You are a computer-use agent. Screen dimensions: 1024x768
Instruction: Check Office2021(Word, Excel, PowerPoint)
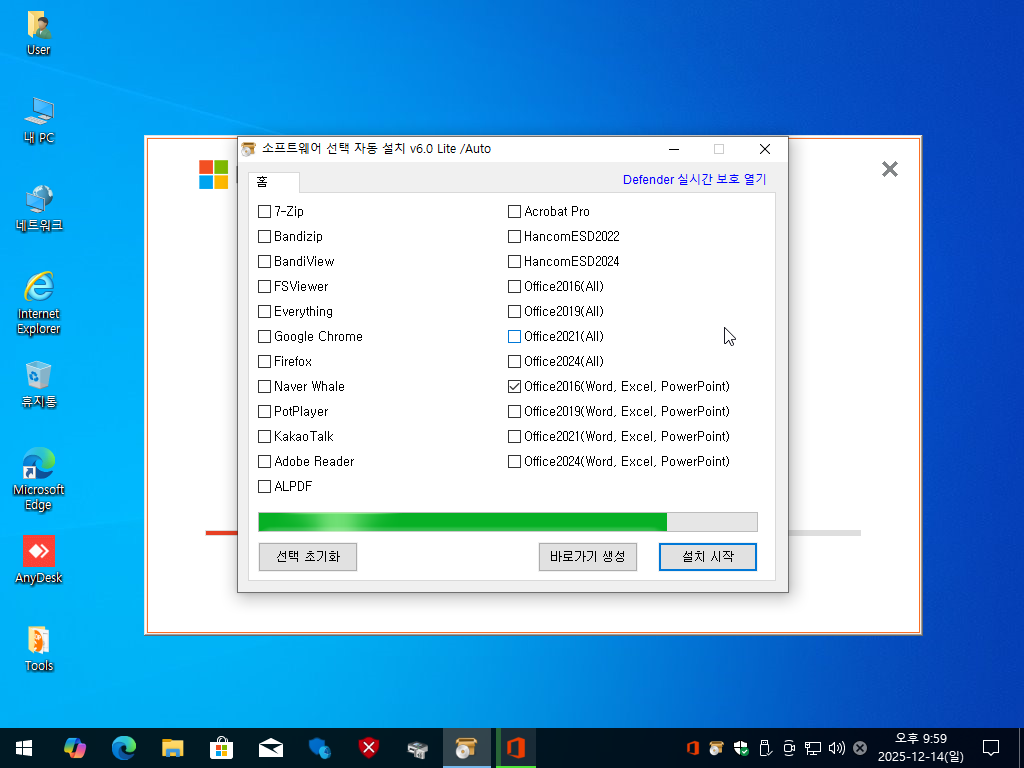click(515, 436)
